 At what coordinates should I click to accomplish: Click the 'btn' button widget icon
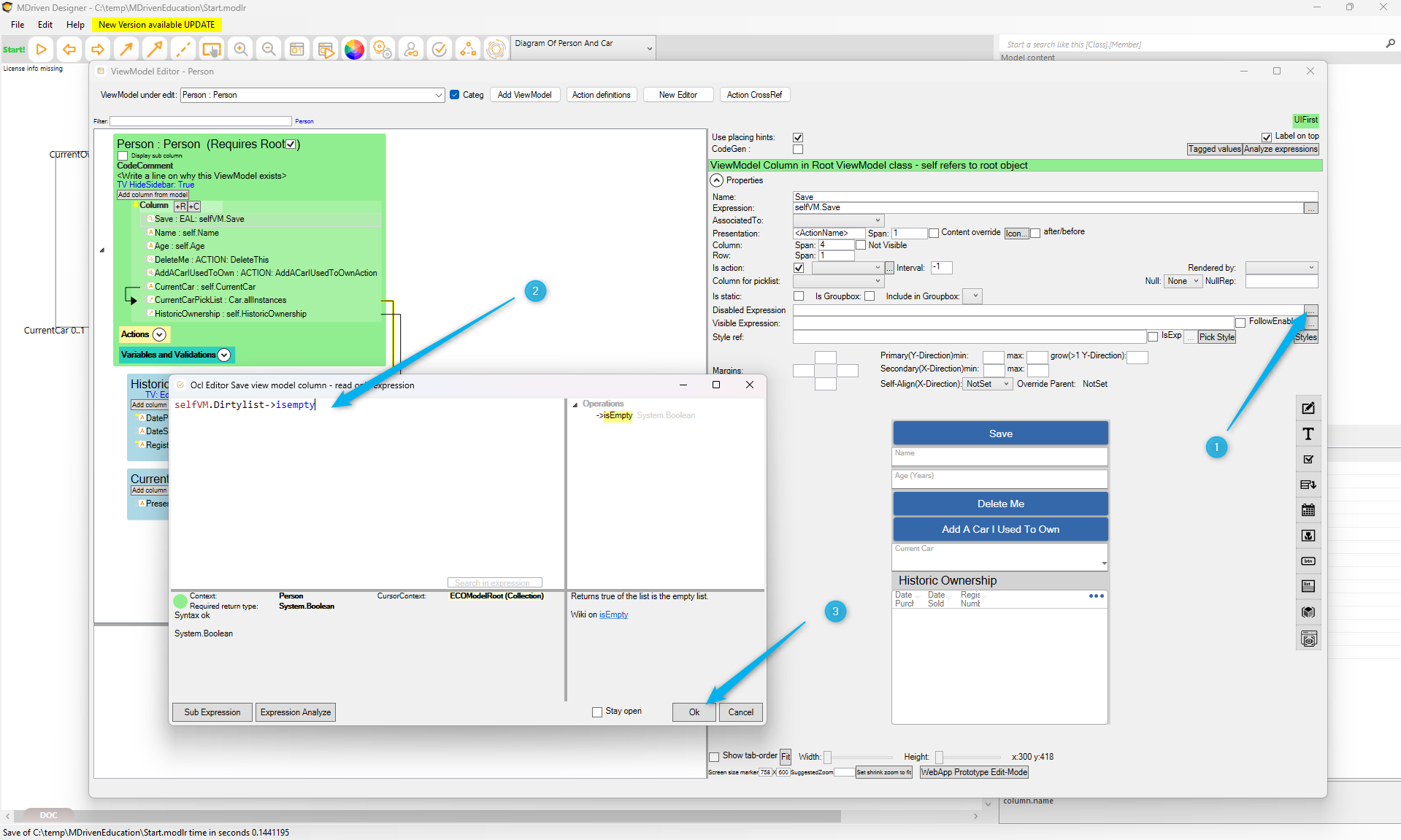[x=1308, y=561]
